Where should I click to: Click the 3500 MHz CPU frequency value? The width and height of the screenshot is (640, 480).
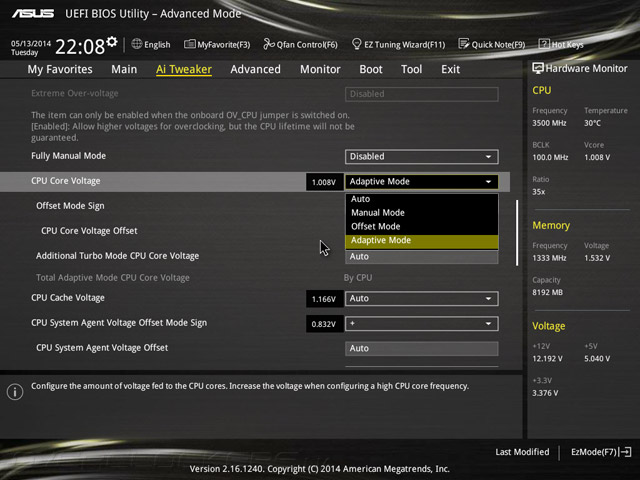pyautogui.click(x=549, y=123)
